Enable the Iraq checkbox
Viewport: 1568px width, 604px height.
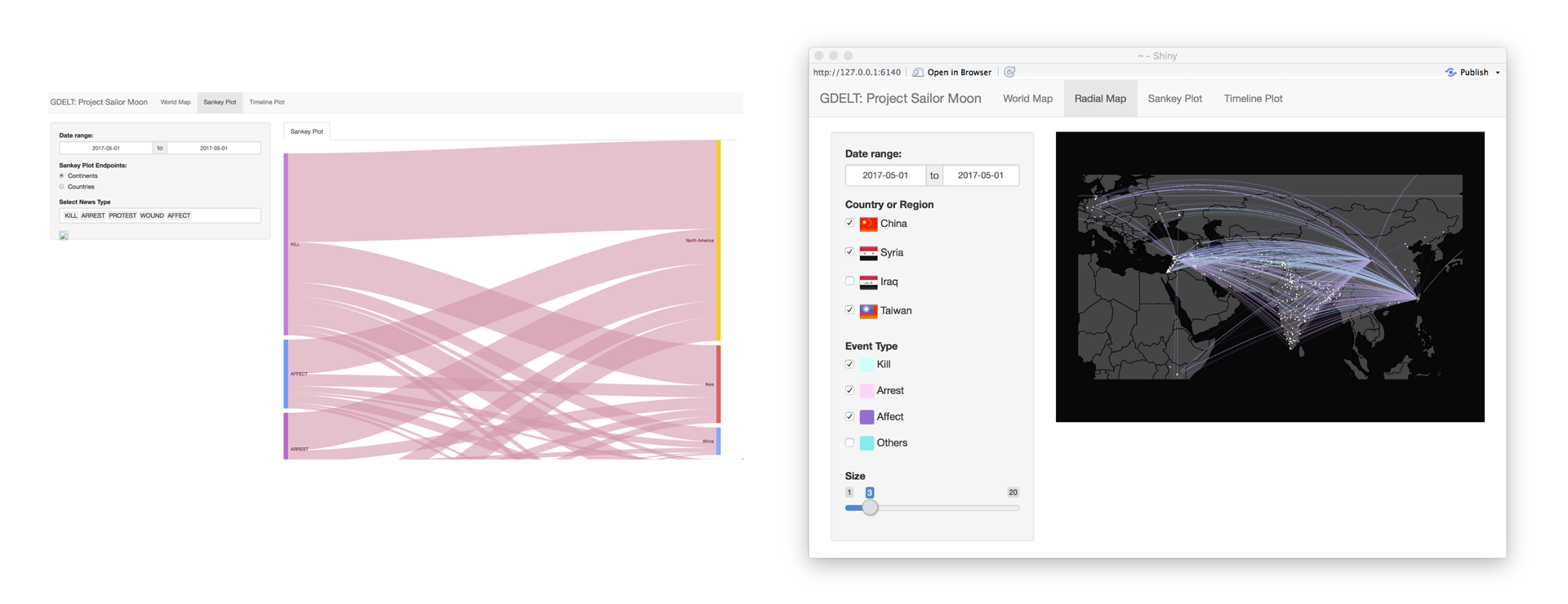click(x=849, y=281)
